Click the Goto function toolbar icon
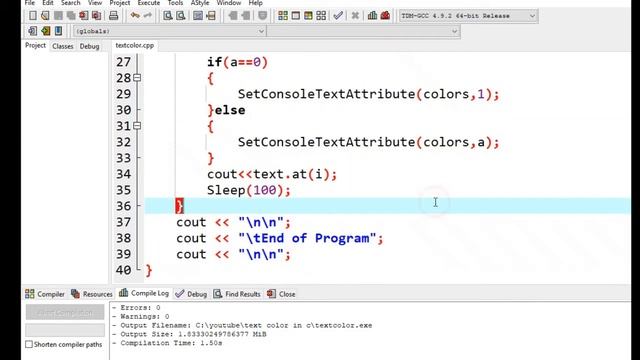The height and width of the screenshot is (360, 640). point(198,16)
